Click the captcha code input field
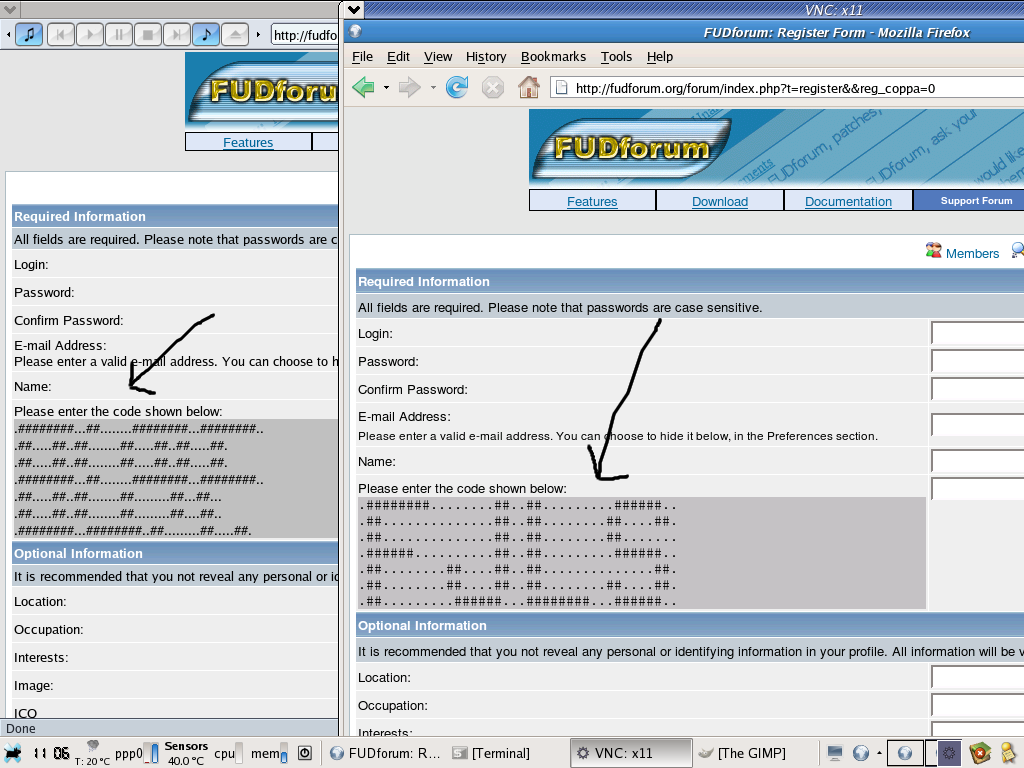The width and height of the screenshot is (1024, 768). coord(978,488)
